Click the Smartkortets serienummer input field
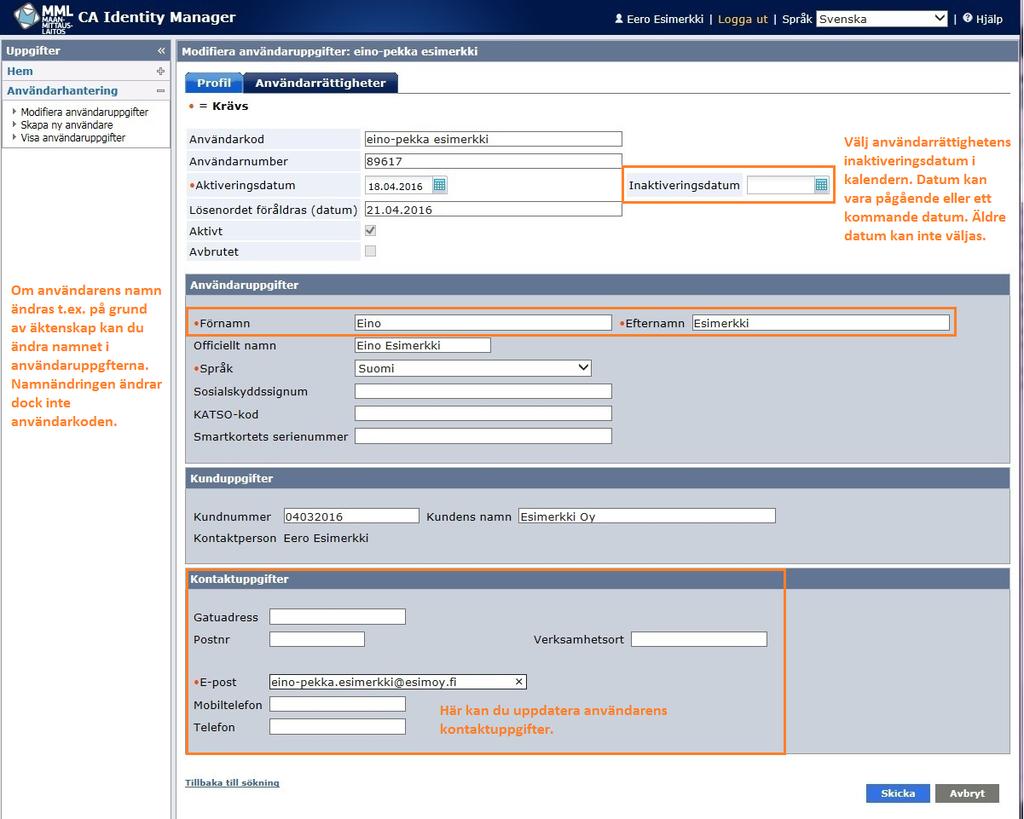 coord(483,436)
